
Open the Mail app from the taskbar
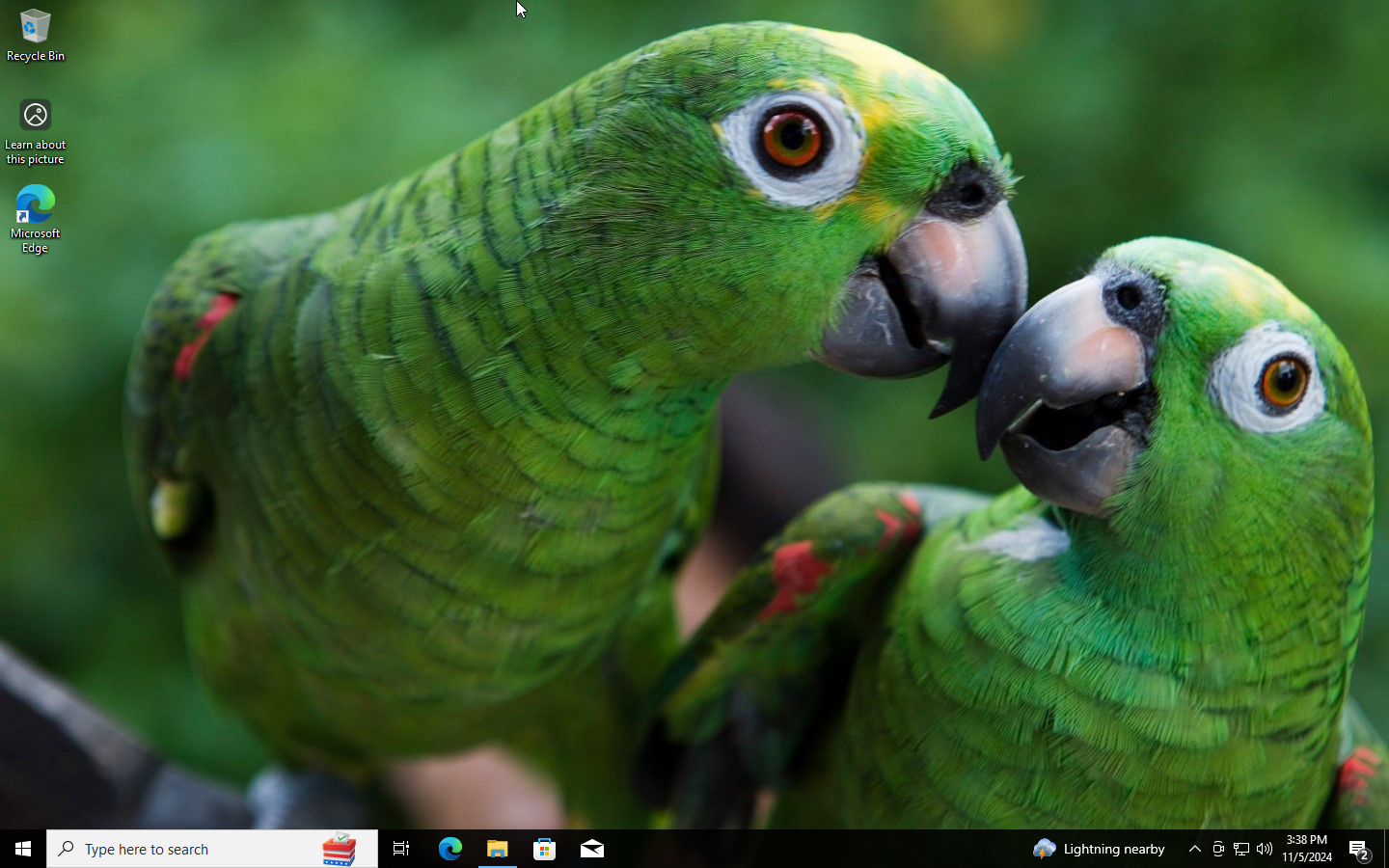pyautogui.click(x=592, y=849)
